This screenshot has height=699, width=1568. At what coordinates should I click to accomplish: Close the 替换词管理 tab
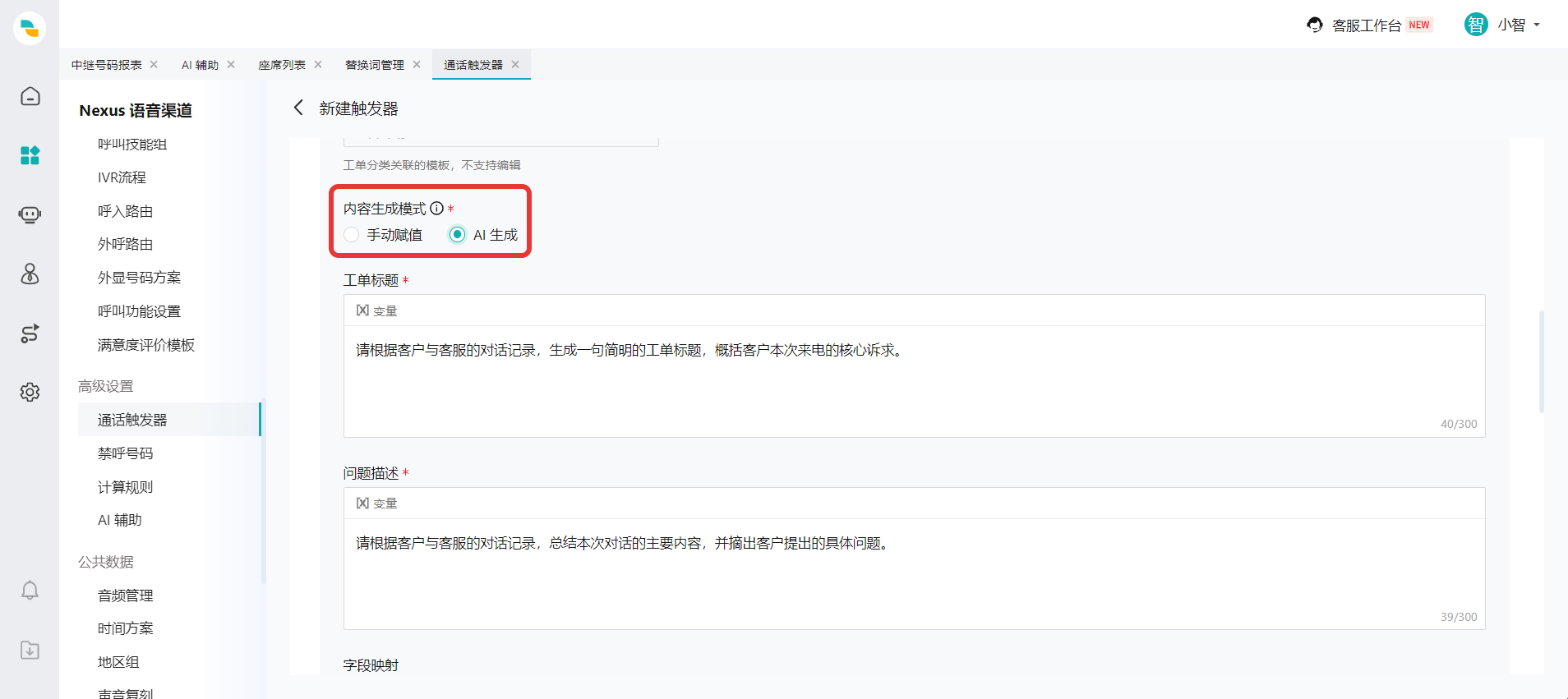(x=416, y=64)
